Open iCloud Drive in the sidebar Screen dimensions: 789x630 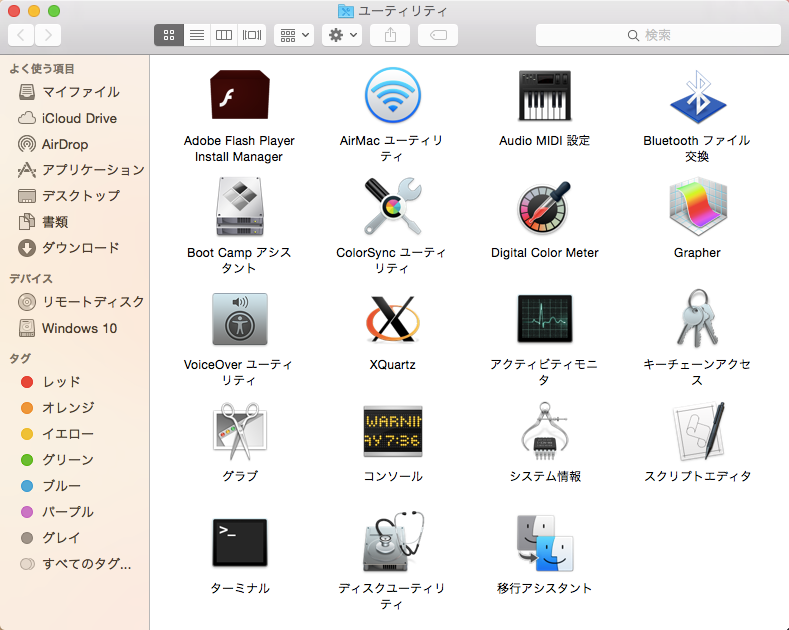pos(74,118)
